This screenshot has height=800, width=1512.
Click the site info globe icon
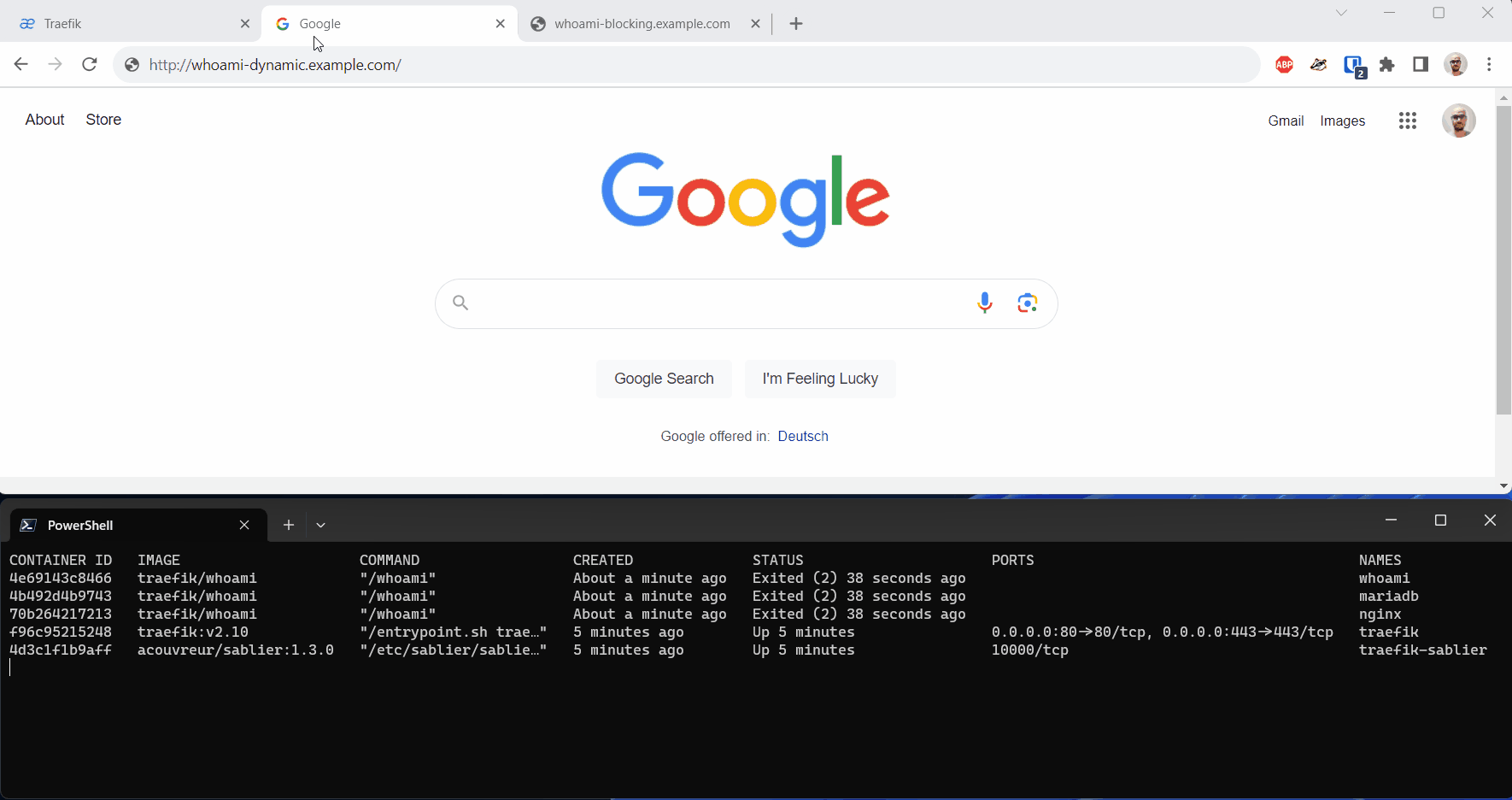coord(132,65)
